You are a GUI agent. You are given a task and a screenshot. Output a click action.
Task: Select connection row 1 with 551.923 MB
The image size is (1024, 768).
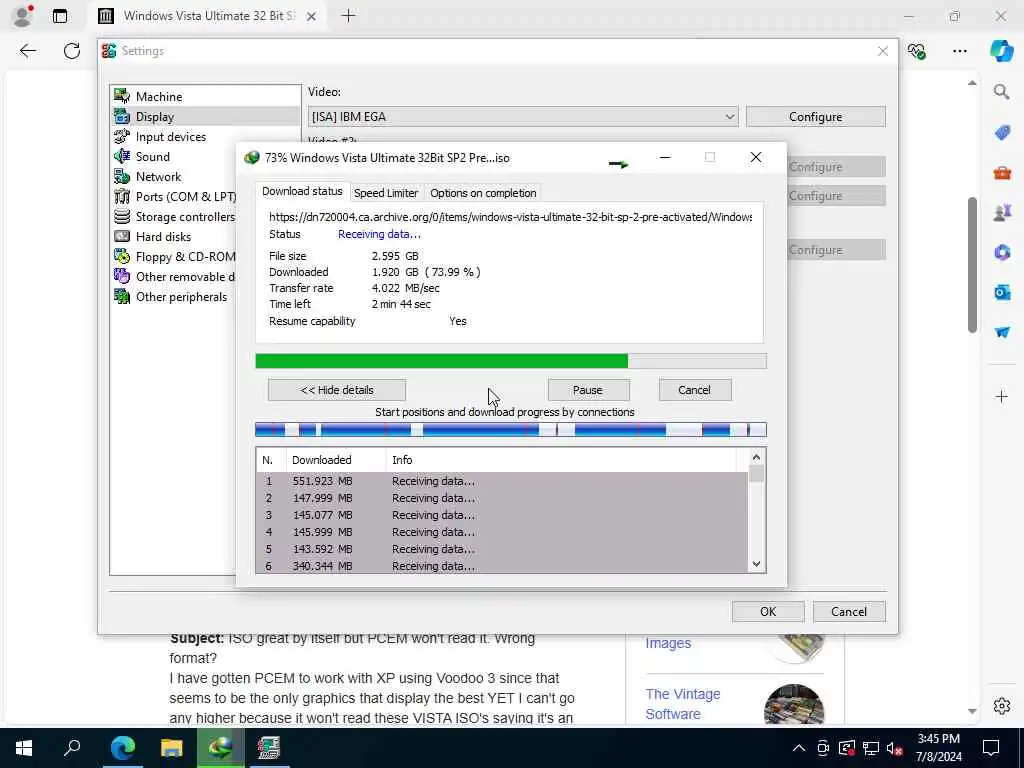502,481
